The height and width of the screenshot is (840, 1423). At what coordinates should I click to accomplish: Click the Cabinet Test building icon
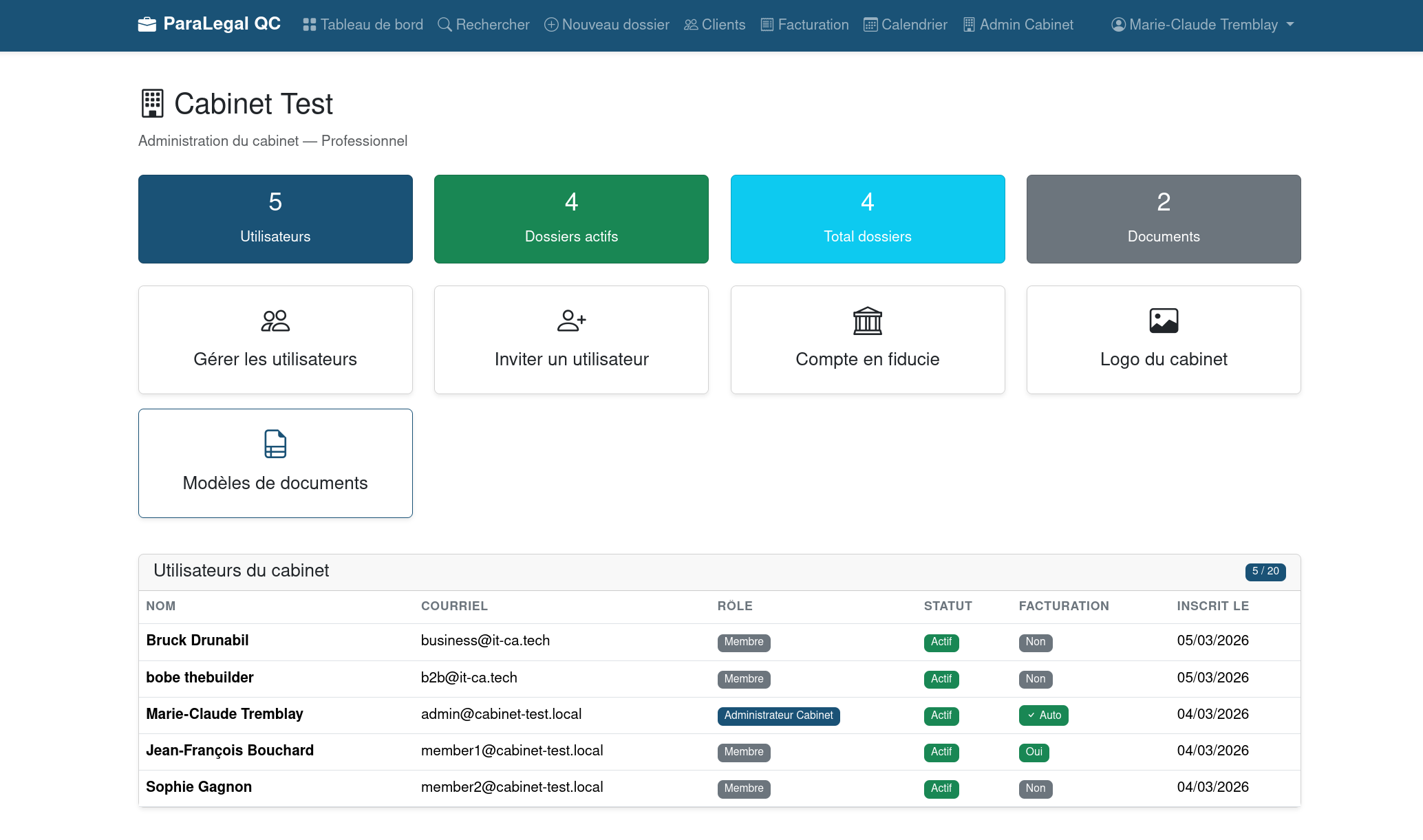pos(152,104)
